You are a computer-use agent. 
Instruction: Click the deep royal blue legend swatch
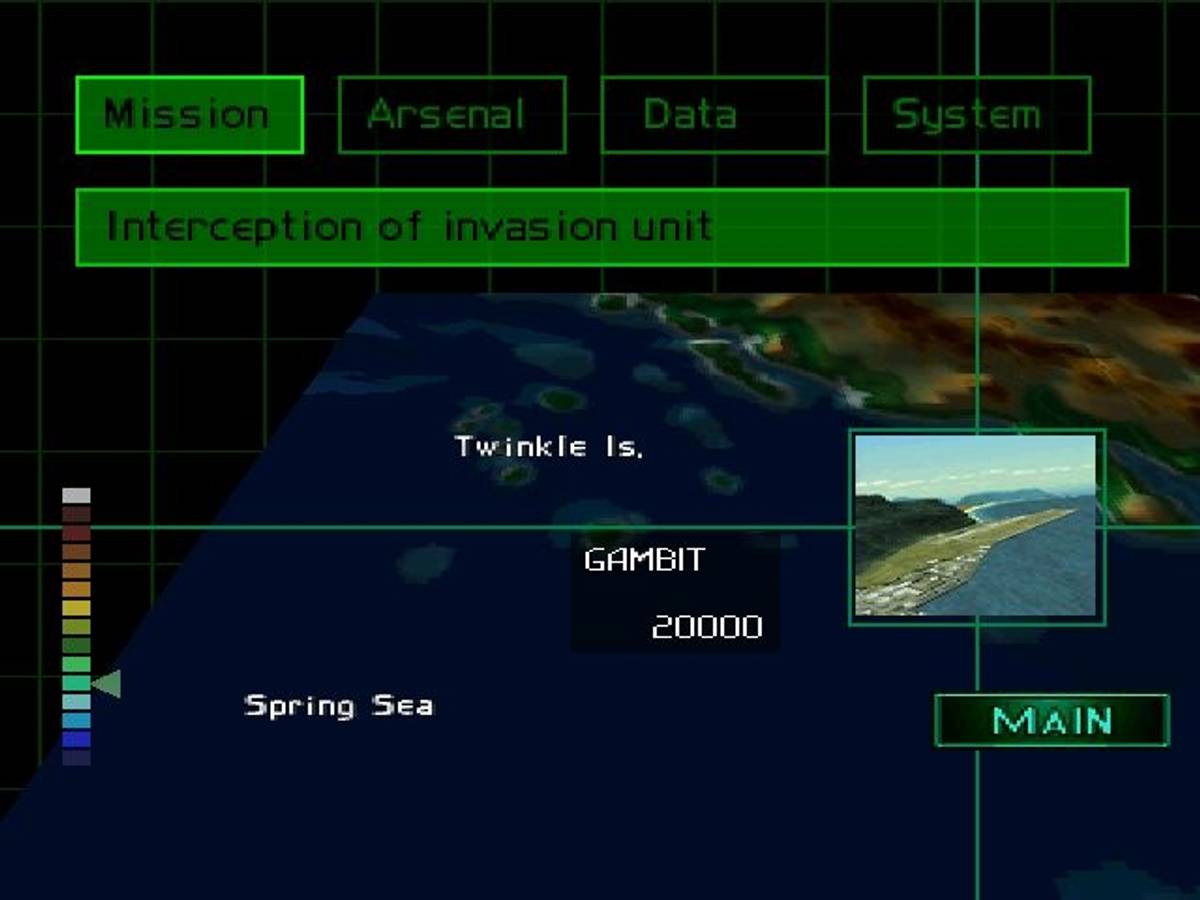pyautogui.click(x=76, y=739)
